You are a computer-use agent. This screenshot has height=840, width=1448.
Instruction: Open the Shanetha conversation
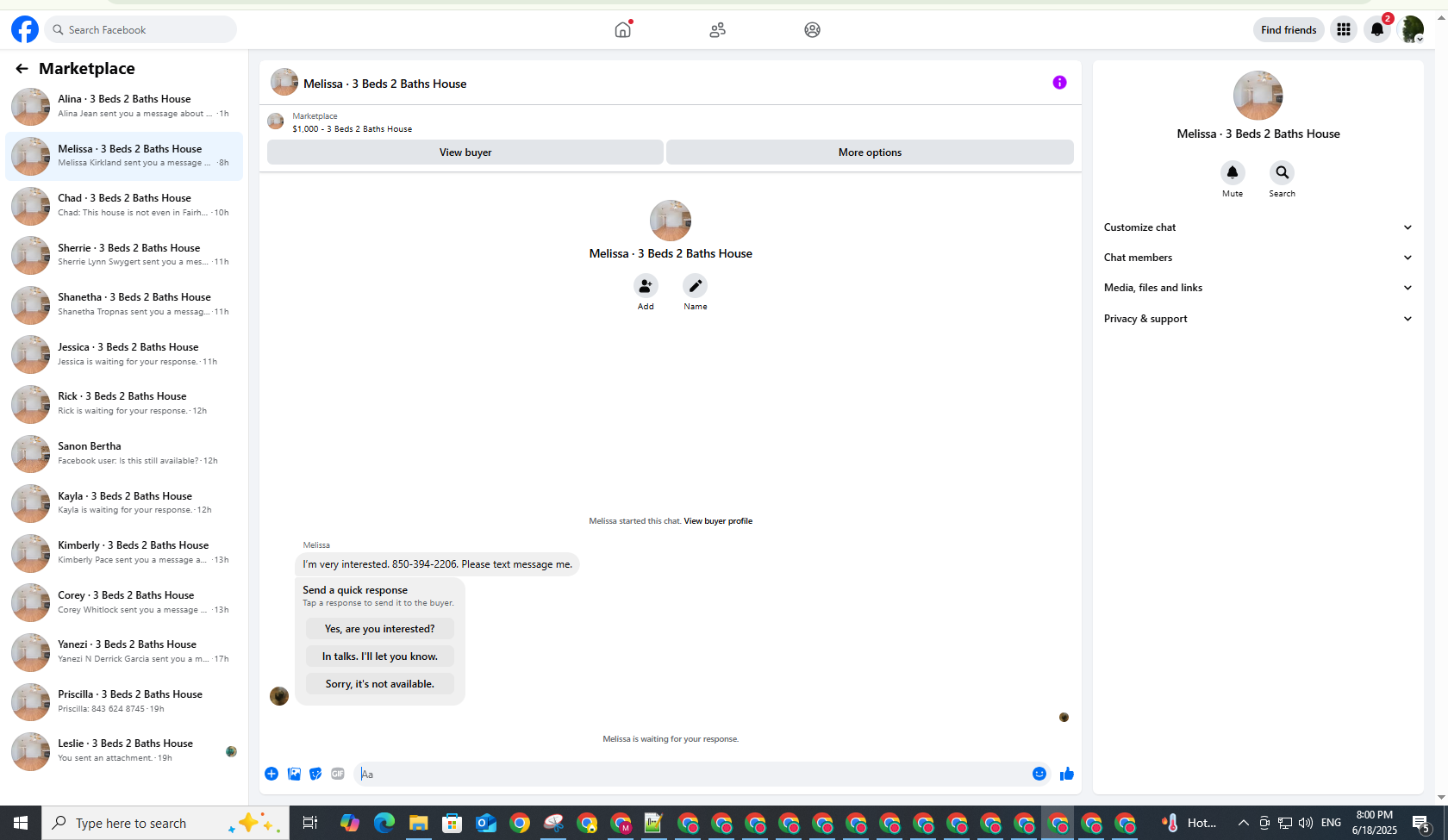(124, 304)
